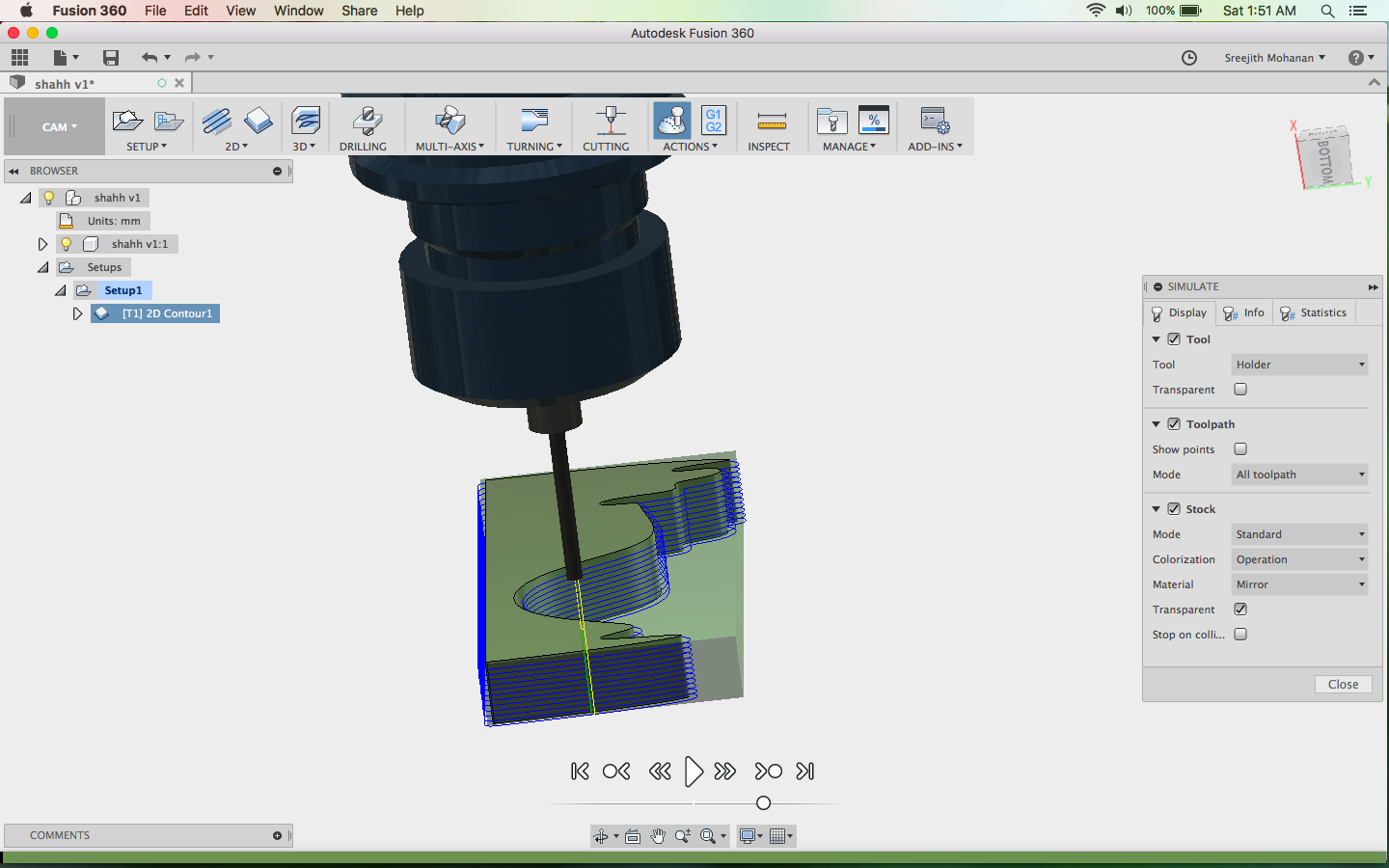1389x868 pixels.
Task: Click the Turning tool icon
Action: pos(533,122)
